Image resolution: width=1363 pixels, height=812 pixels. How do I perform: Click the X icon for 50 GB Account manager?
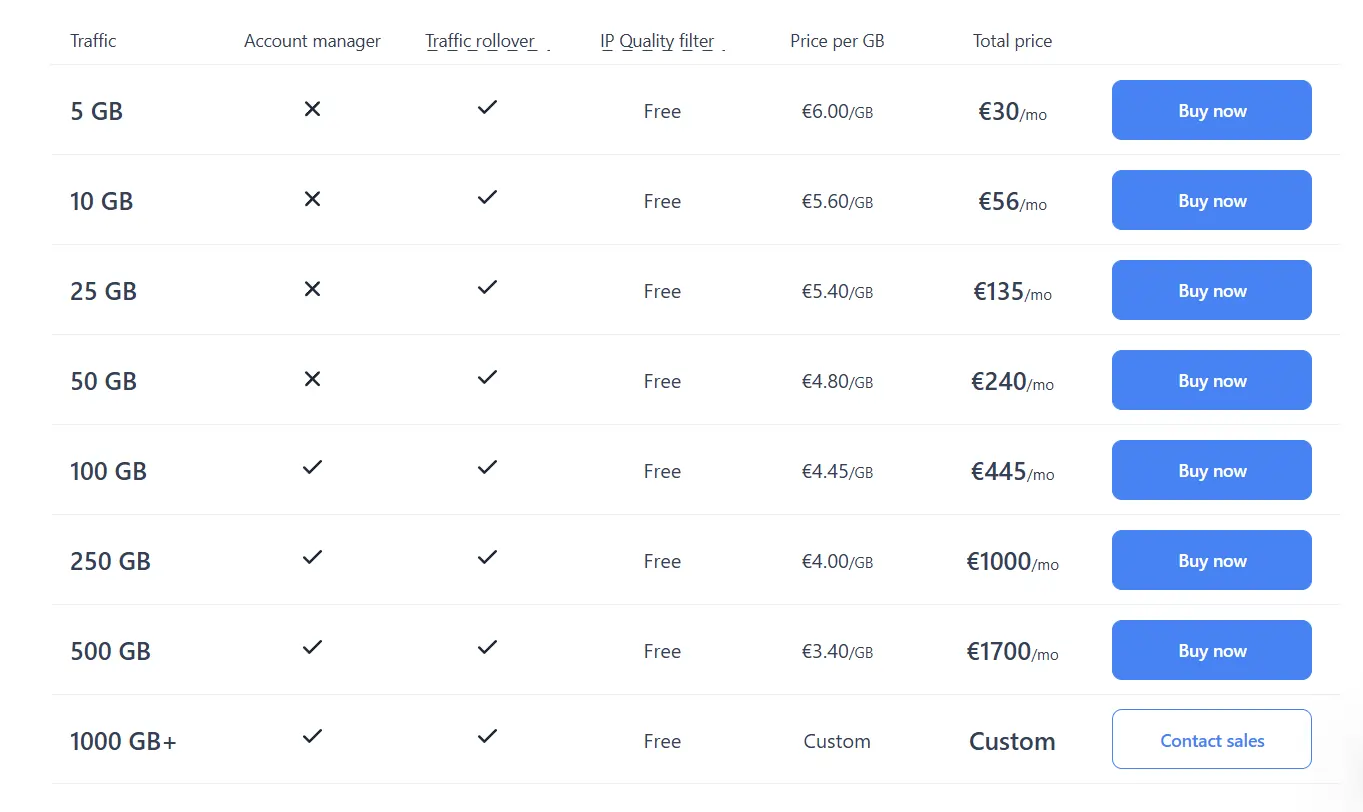click(x=312, y=378)
